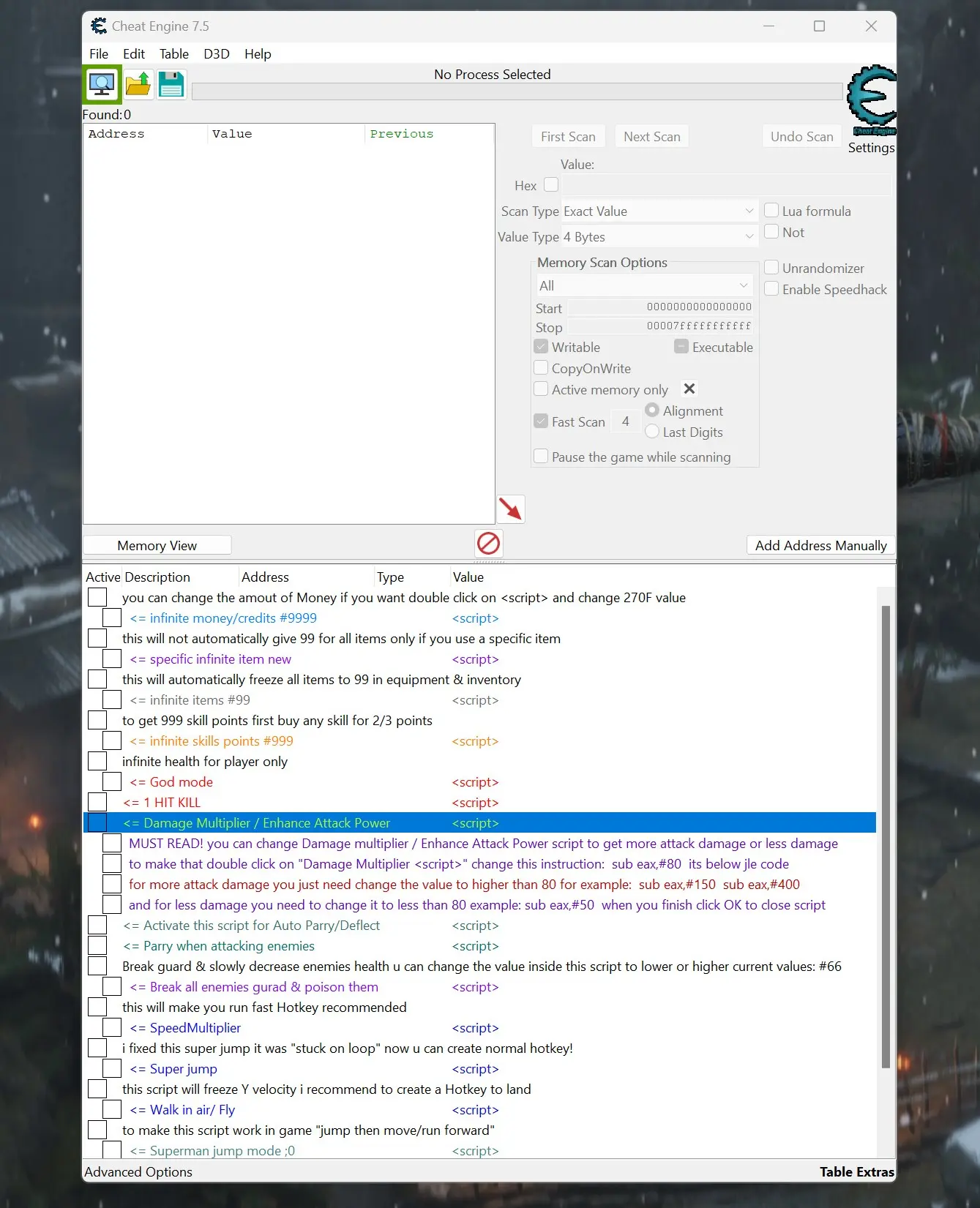Click the save table floppy disk icon
The height and width of the screenshot is (1208, 980).
click(x=171, y=85)
